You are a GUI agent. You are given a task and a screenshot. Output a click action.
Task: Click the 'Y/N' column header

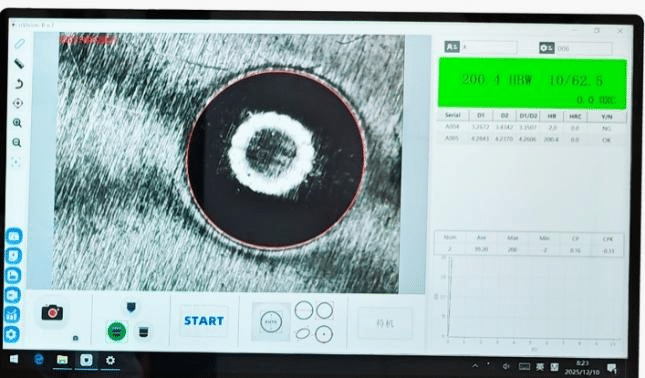pyautogui.click(x=607, y=117)
